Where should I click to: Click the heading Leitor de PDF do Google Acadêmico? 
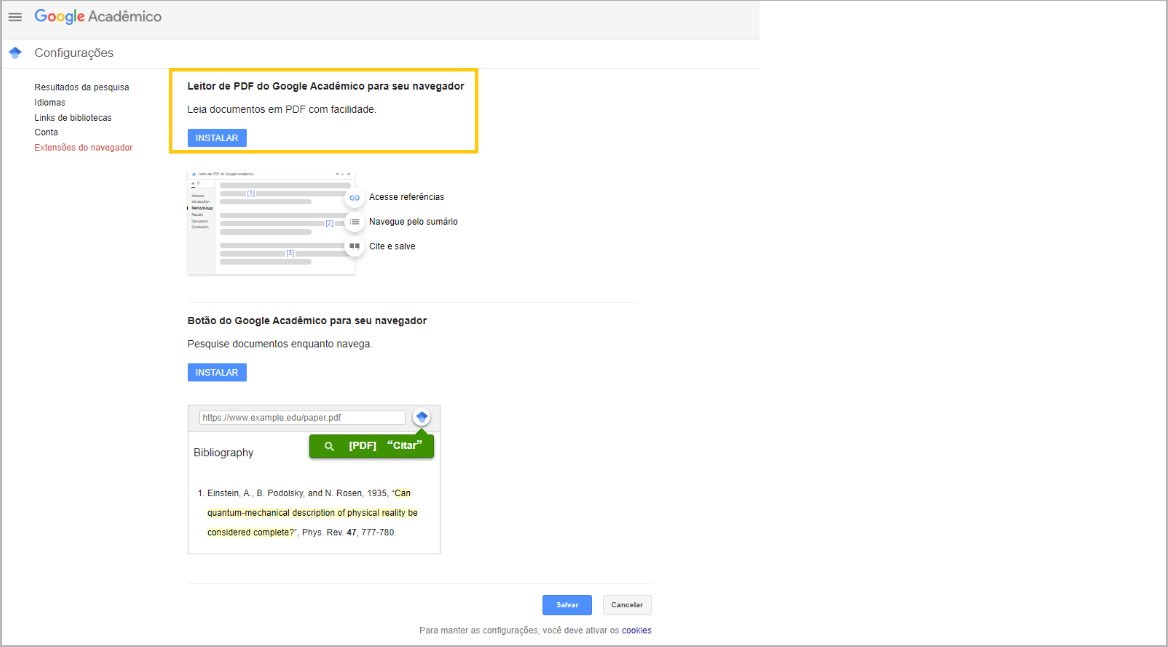click(326, 86)
